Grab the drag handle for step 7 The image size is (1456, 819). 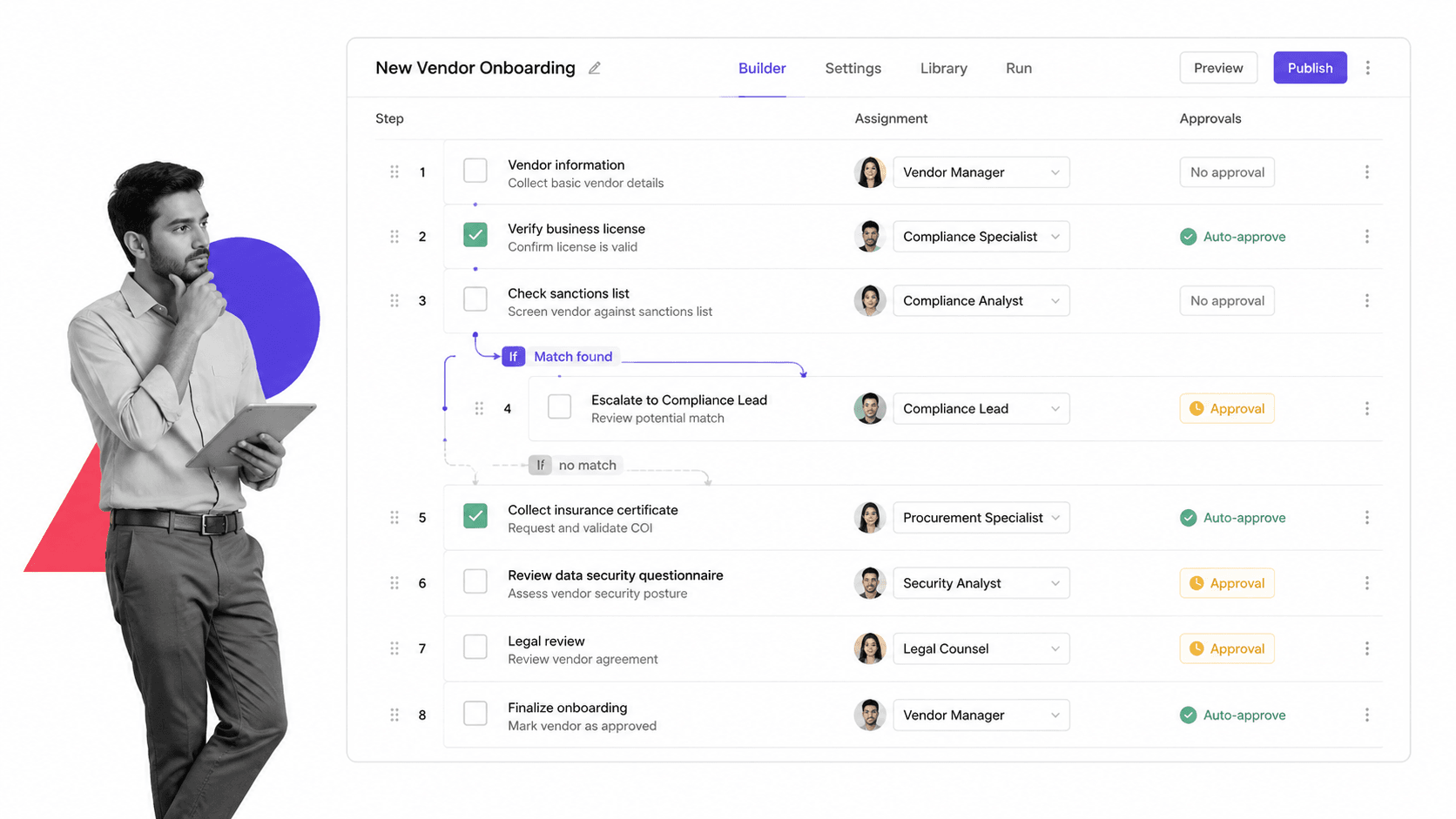[x=394, y=648]
